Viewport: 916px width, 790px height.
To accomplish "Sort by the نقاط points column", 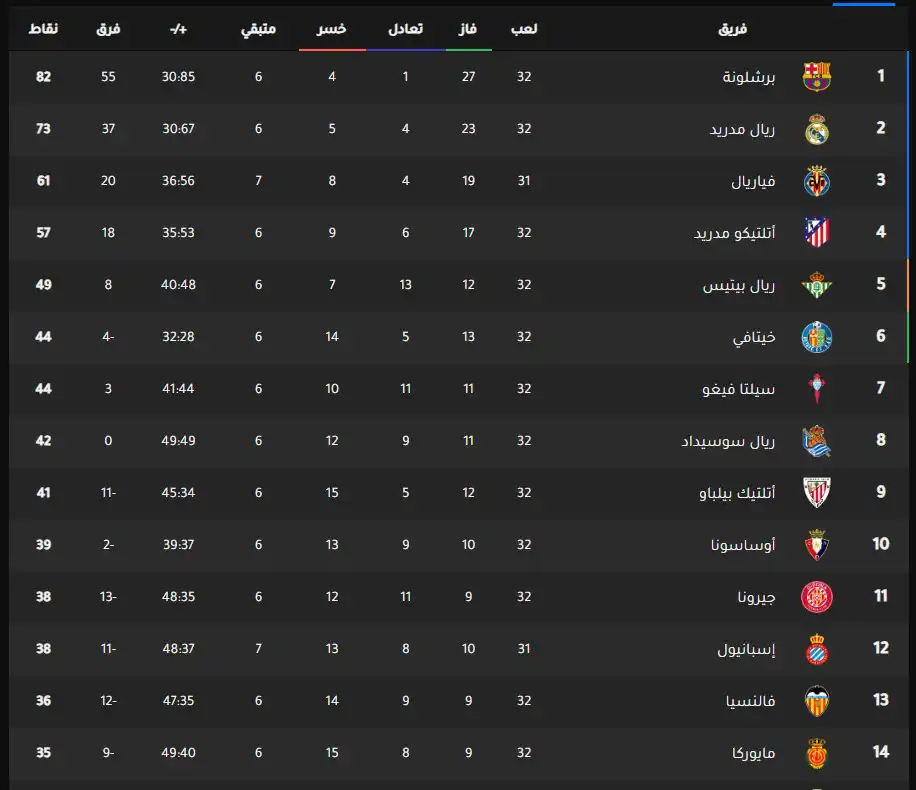I will (43, 29).
